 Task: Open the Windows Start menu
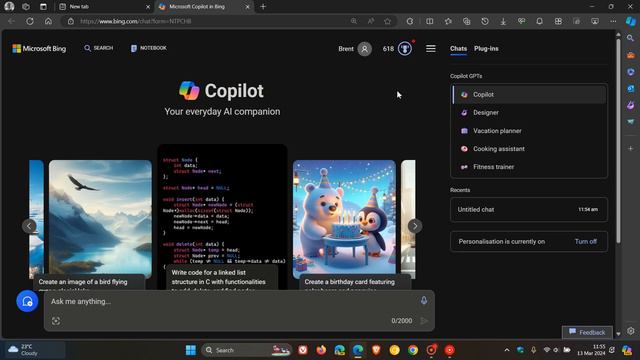[191, 350]
